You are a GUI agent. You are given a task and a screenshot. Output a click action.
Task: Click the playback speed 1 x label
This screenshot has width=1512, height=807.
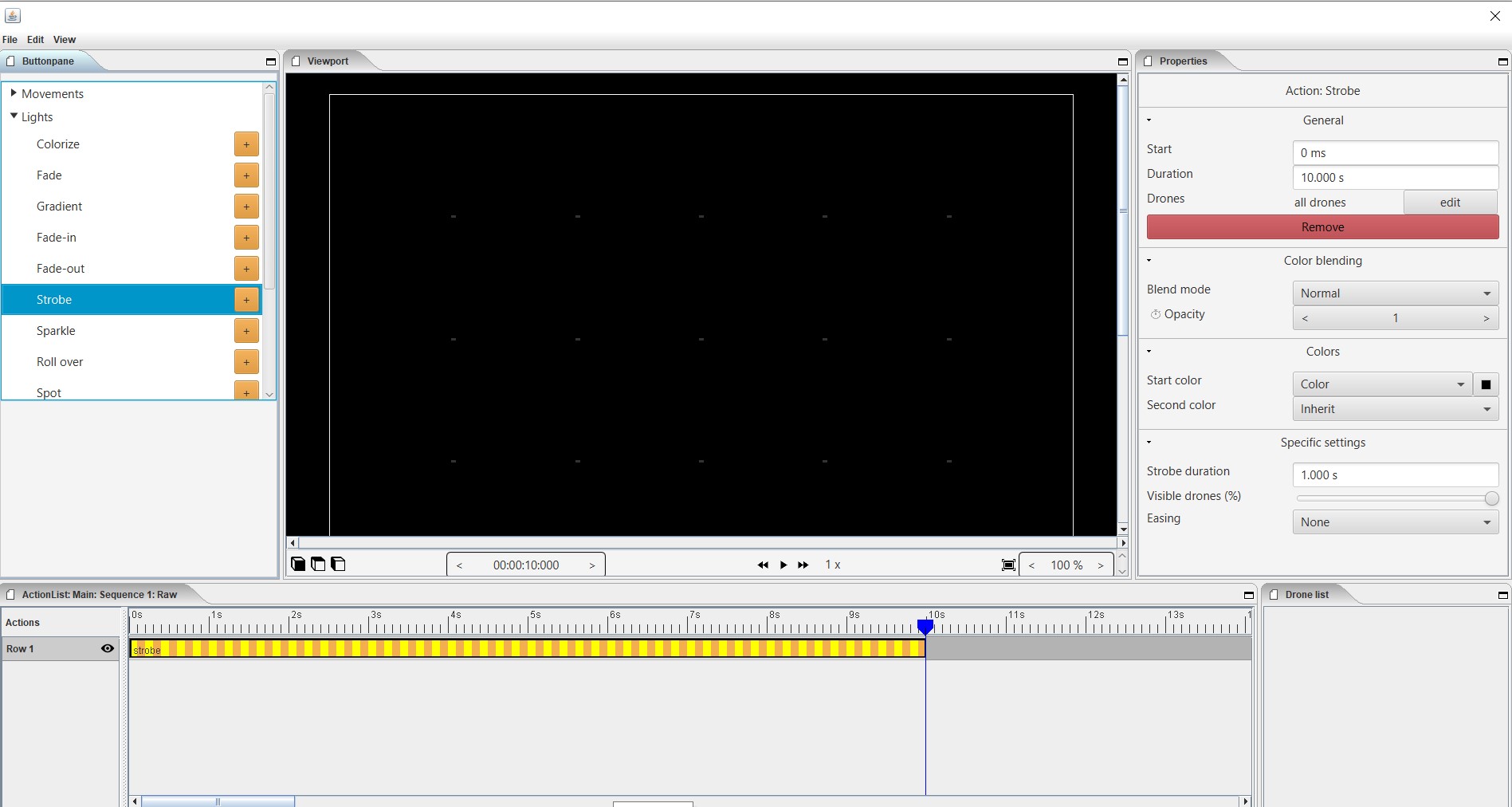pyautogui.click(x=833, y=565)
